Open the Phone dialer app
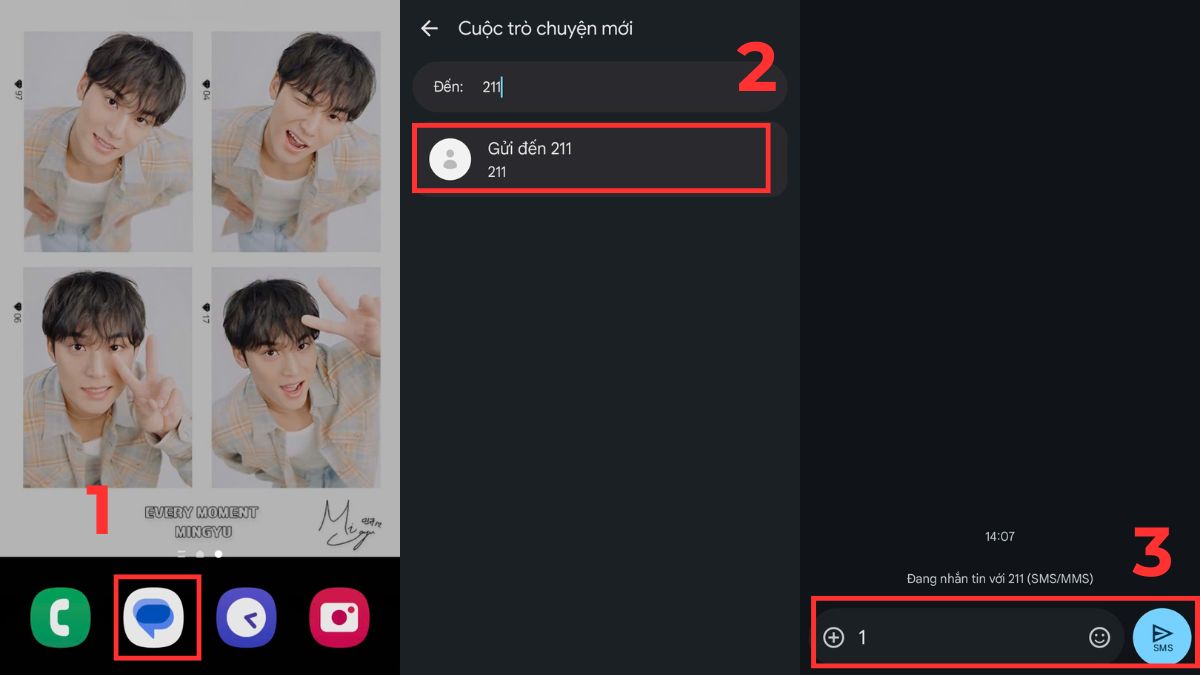Image resolution: width=1200 pixels, height=675 pixels. 60,618
